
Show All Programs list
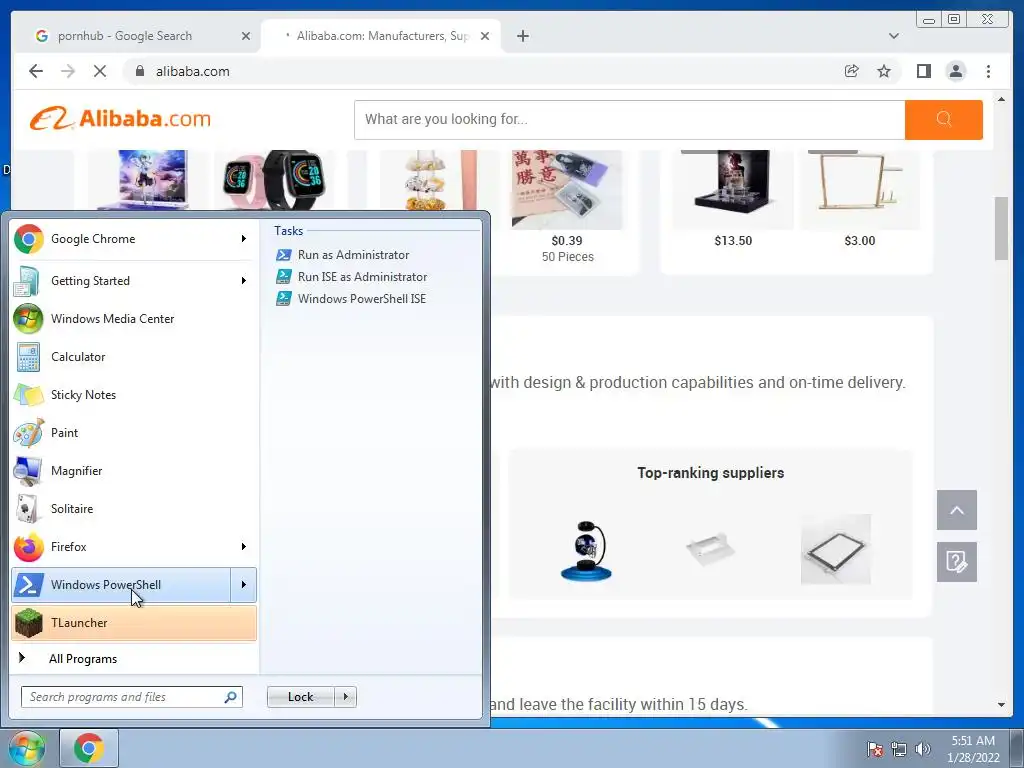83,658
